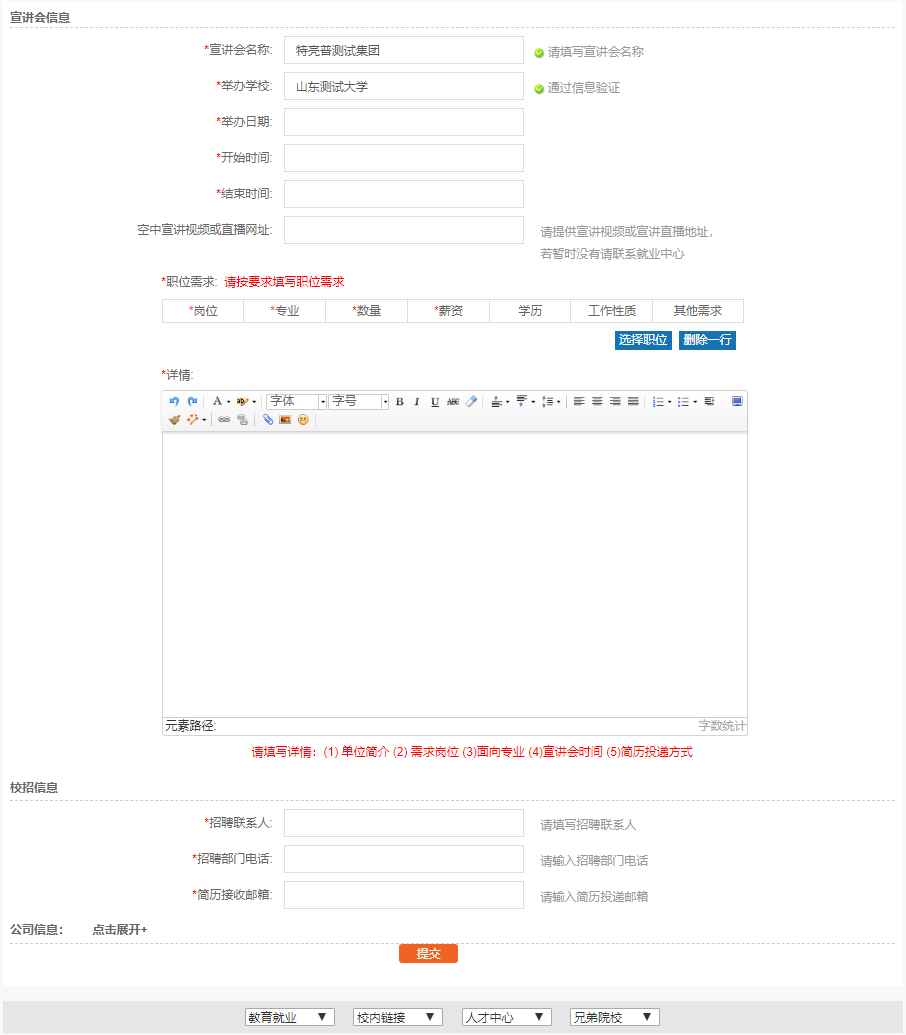Viewport: 906px width, 1035px height.
Task: Toggle bold formatting in the editor
Action: click(399, 401)
